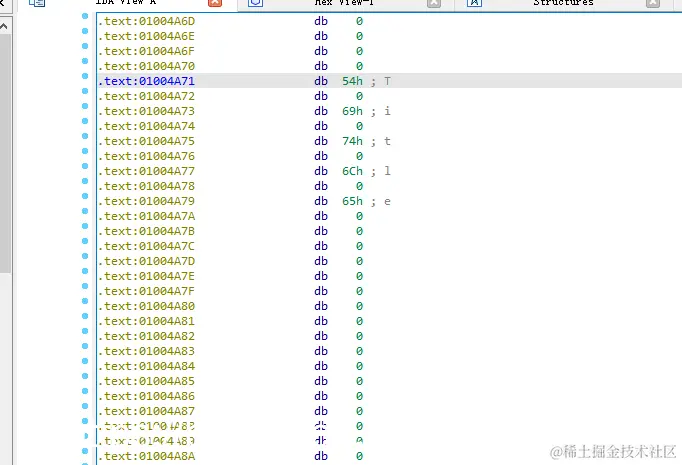
Task: Select address .text:01004A76
Action: coord(147,156)
